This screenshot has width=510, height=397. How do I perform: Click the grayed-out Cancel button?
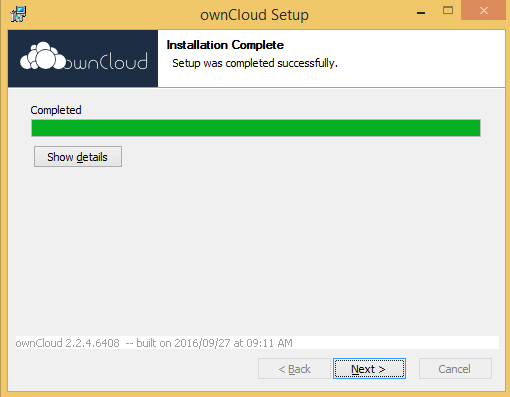pos(455,369)
